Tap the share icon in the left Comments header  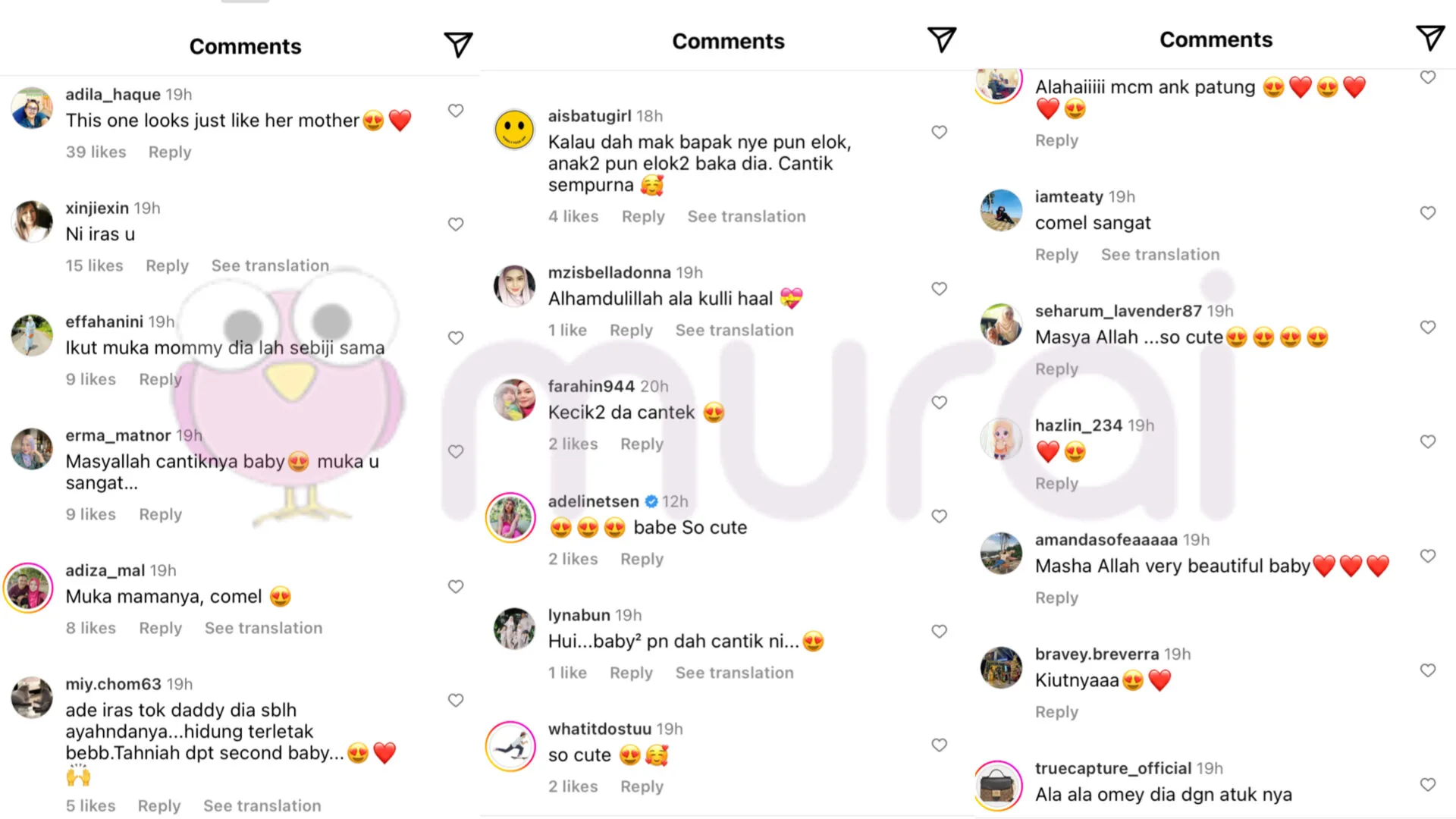(x=458, y=45)
